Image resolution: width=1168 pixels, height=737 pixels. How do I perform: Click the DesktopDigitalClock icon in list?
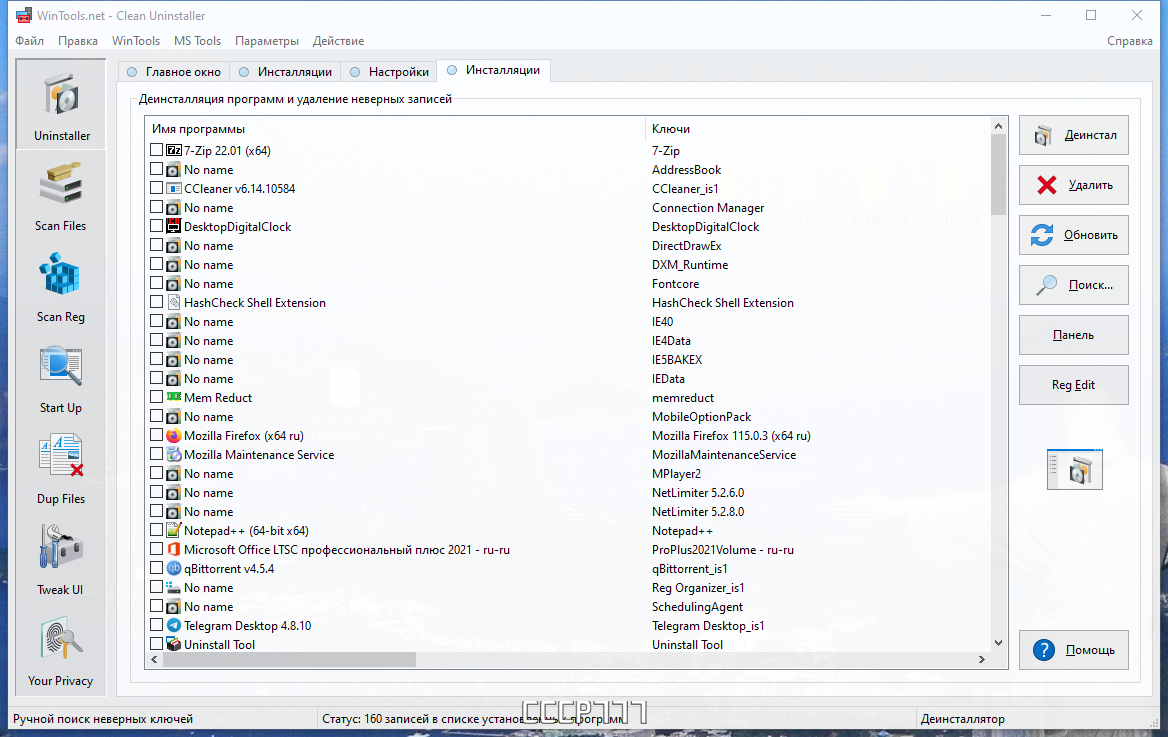(x=174, y=227)
